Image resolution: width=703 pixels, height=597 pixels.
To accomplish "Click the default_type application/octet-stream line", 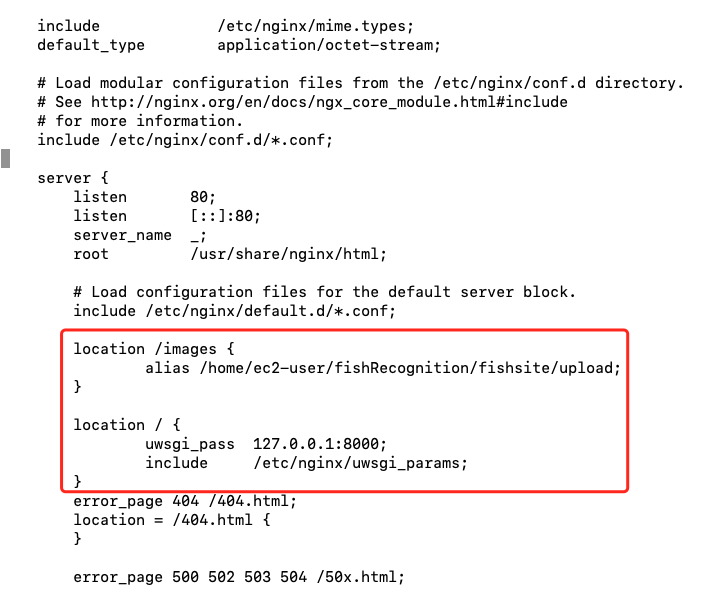I will tap(239, 45).
